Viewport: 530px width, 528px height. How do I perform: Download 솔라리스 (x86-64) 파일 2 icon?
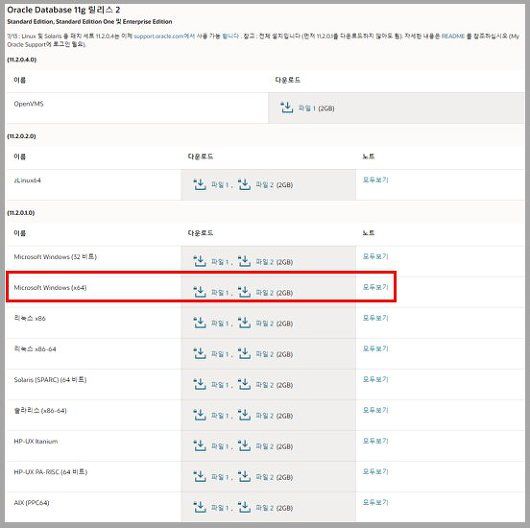[244, 415]
